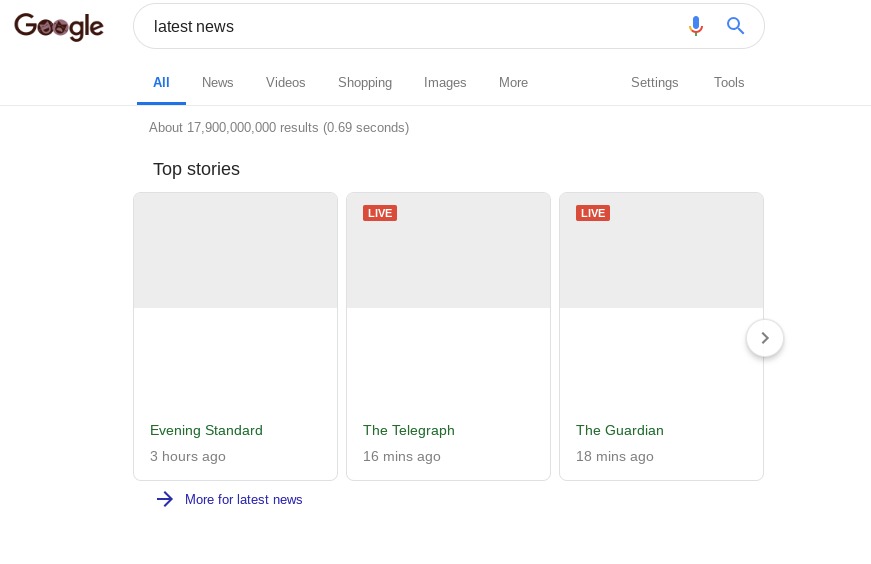The image size is (871, 564).
Task: Open The Telegraph source name link
Action: 409,430
